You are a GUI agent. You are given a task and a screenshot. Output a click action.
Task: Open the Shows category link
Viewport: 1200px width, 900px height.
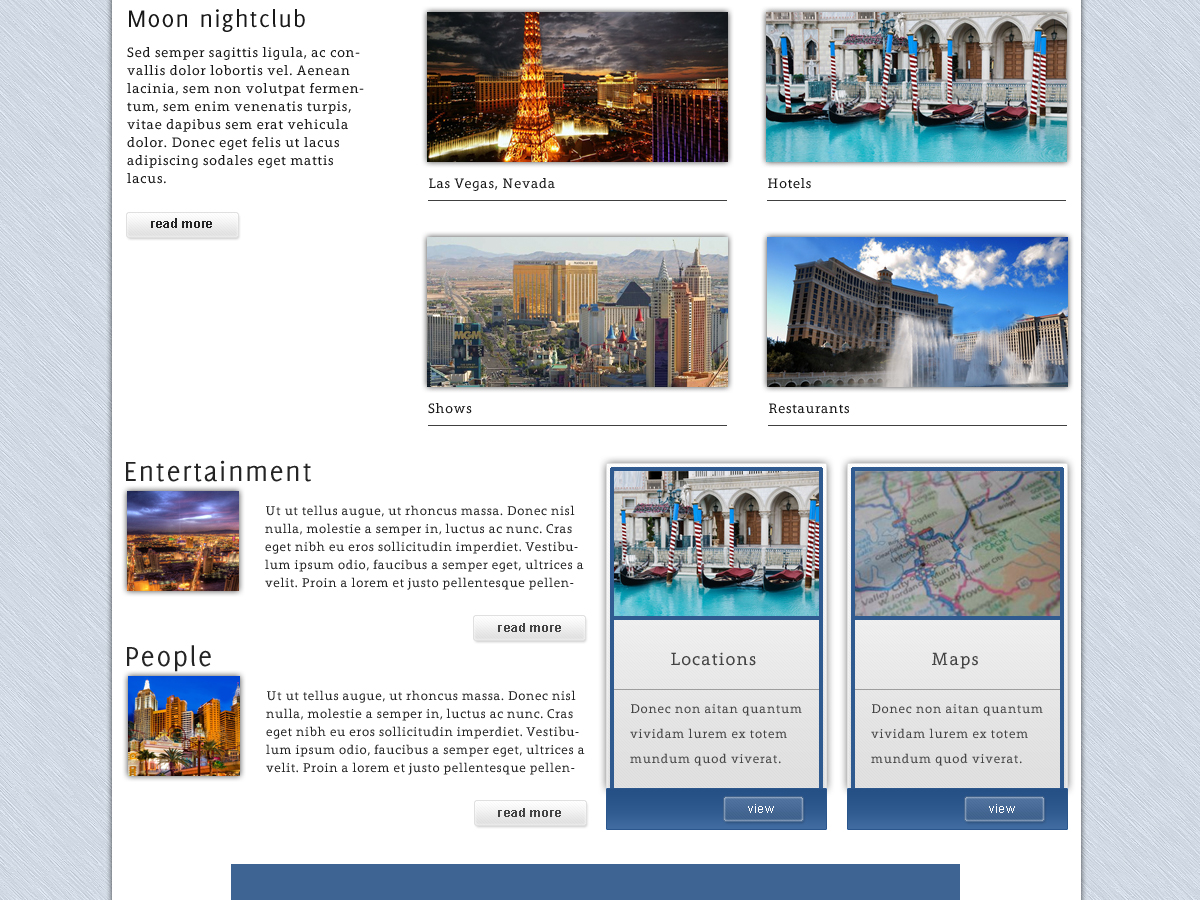tap(449, 408)
